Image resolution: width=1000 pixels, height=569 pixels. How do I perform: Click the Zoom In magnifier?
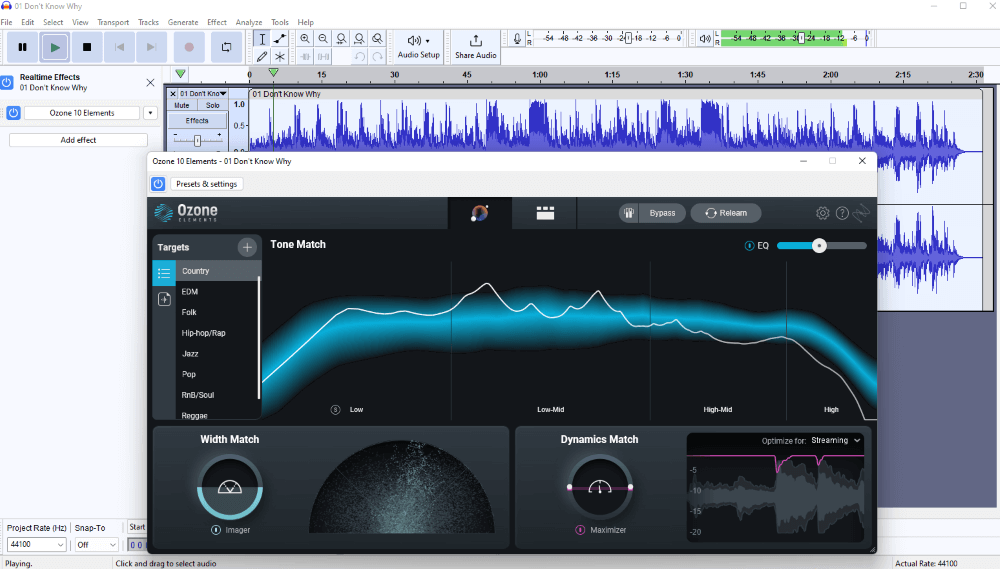[305, 39]
